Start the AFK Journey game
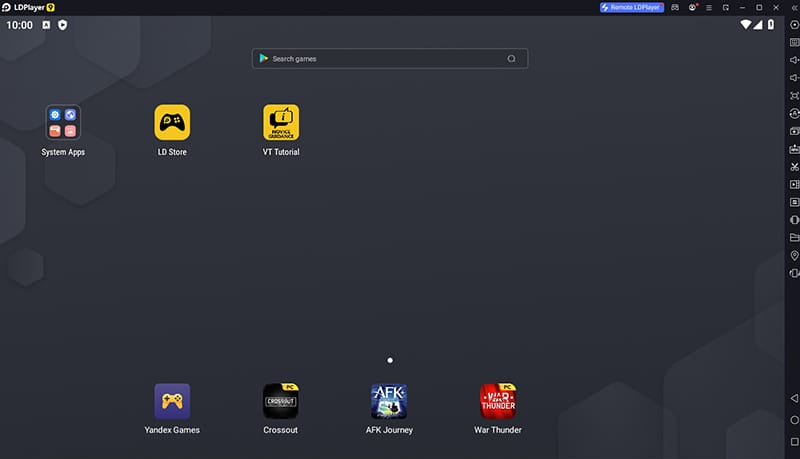This screenshot has width=800, height=459. tap(389, 401)
